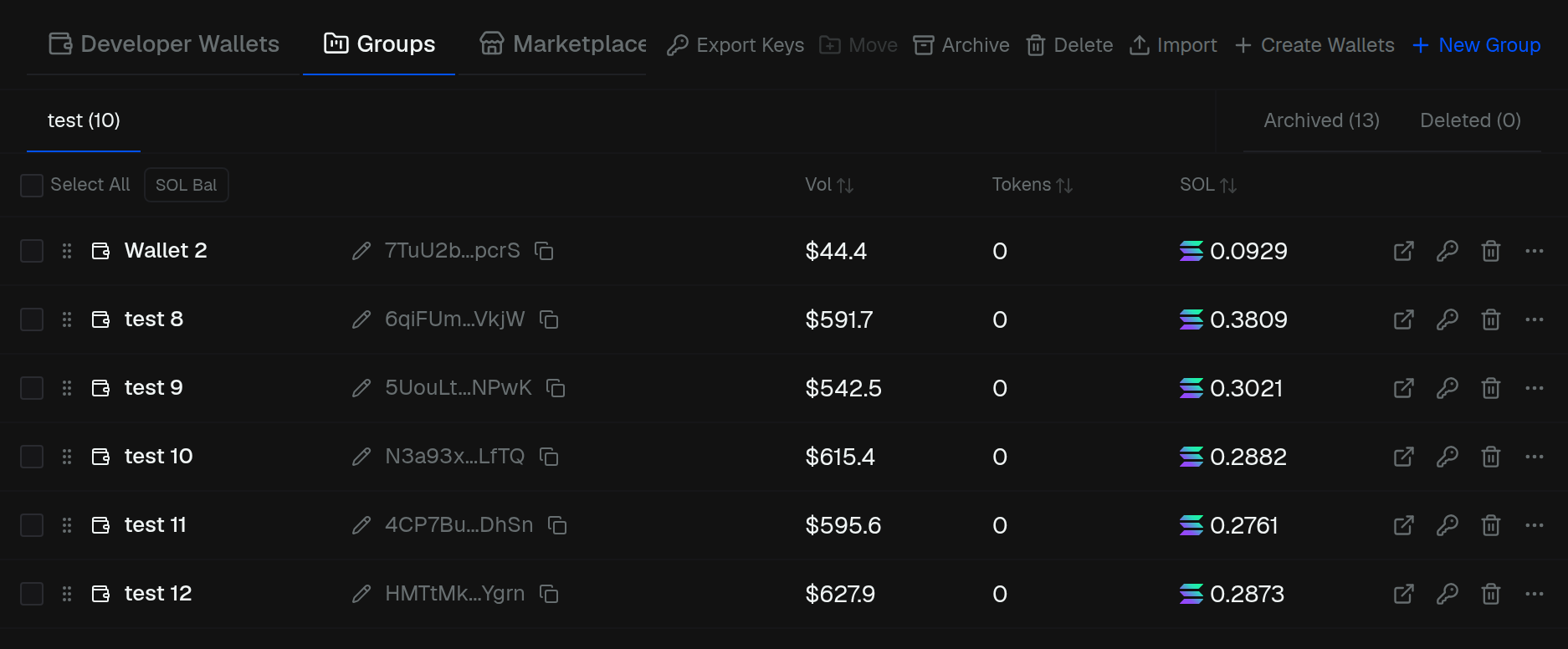Switch to the Developer Wallets tab
1568x649 pixels.
pyautogui.click(x=164, y=43)
